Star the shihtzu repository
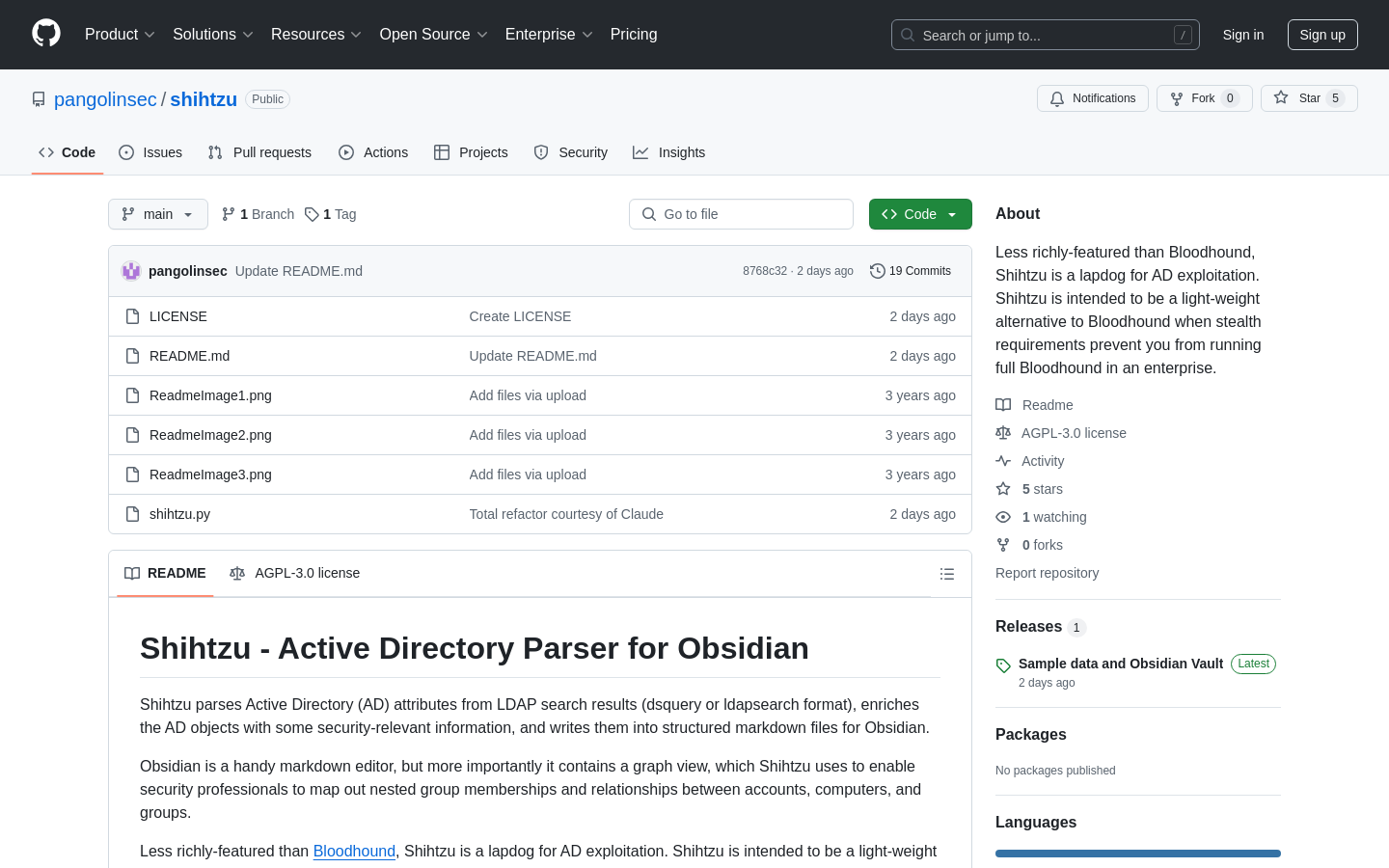 [x=1309, y=98]
